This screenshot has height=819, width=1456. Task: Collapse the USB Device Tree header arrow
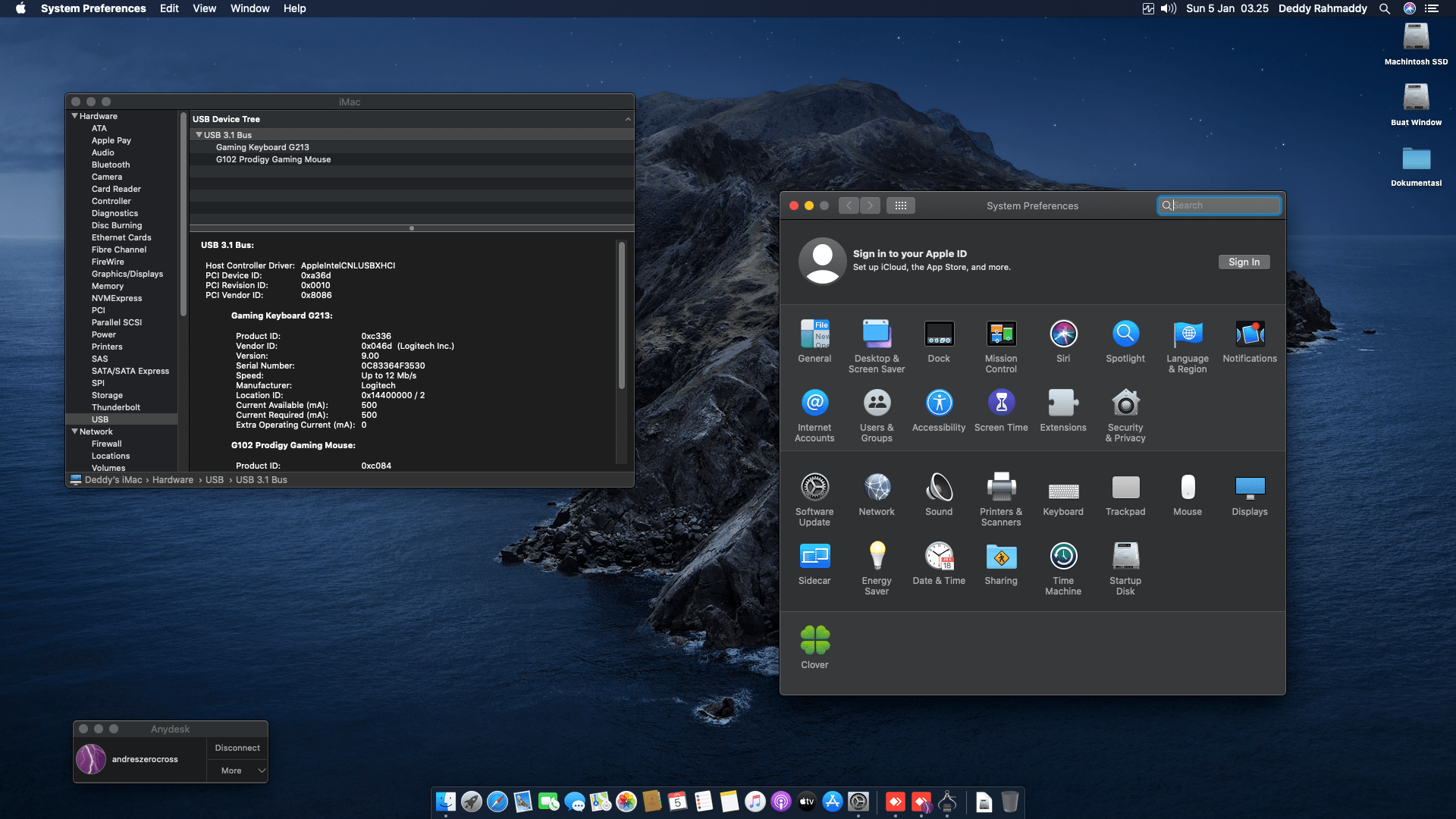coord(628,119)
